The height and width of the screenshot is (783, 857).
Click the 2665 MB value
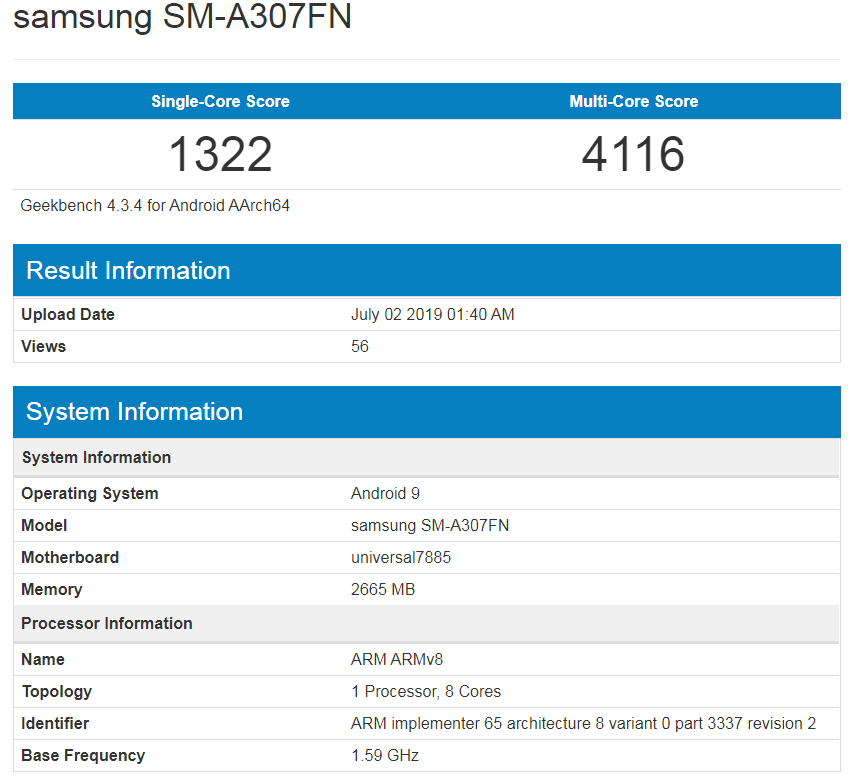[x=383, y=590]
